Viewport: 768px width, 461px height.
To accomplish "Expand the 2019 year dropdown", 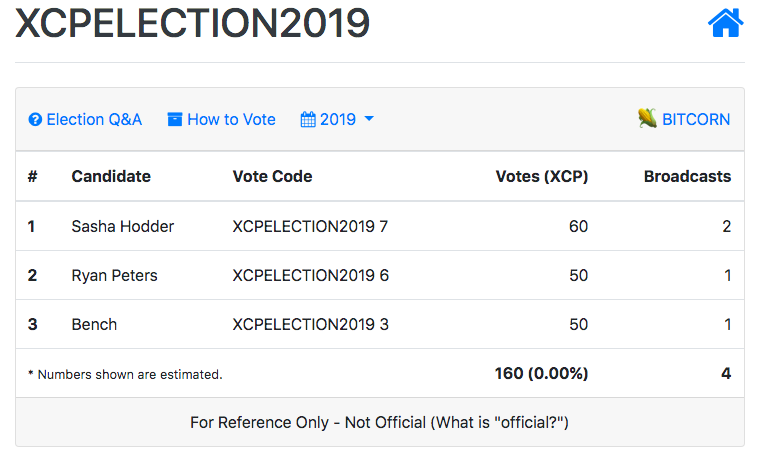I will (337, 119).
